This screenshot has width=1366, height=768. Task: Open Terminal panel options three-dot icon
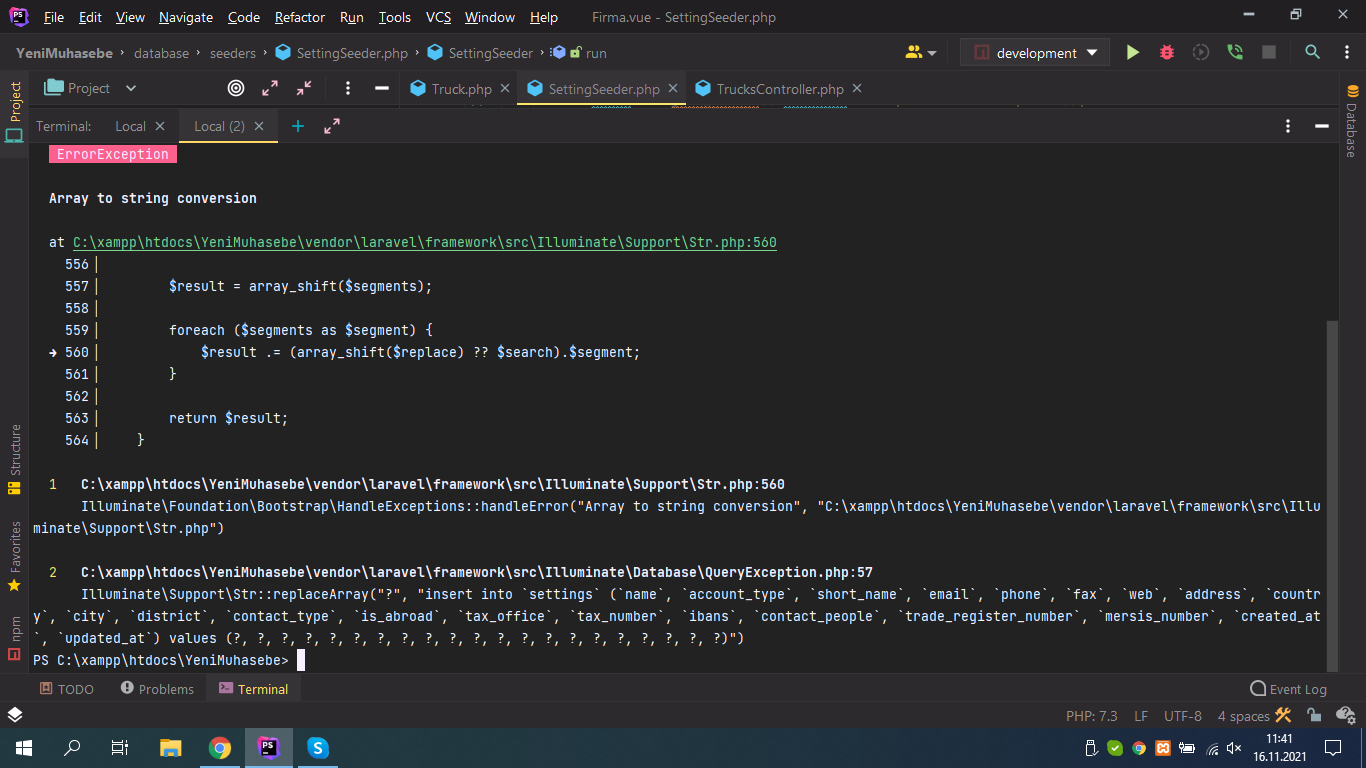pyautogui.click(x=1288, y=126)
